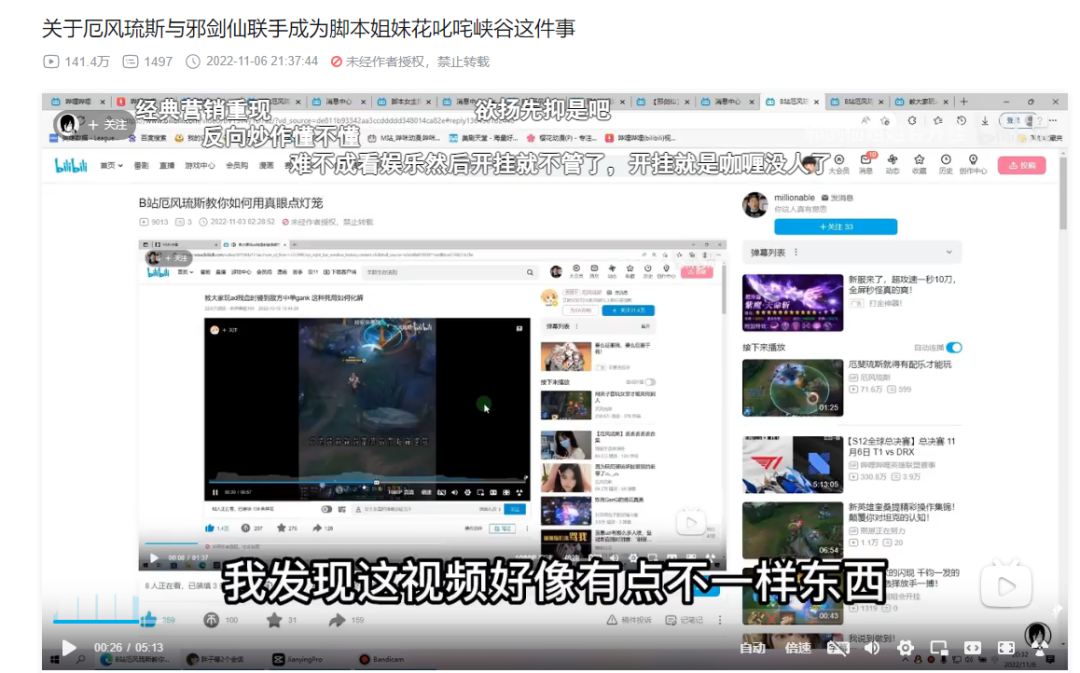Go fullscreen with the player fullscreen icon
Viewport: 1080px width, 673px height.
pos(1006,648)
